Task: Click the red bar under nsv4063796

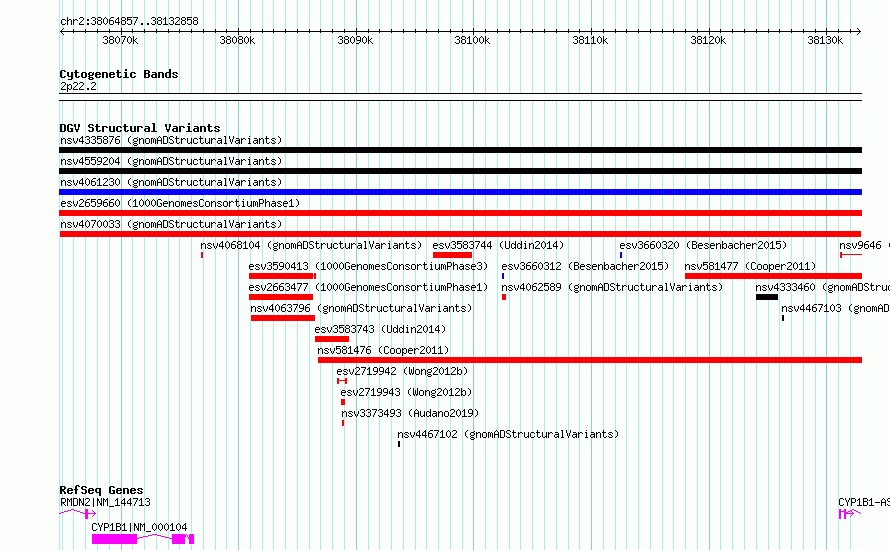Action: tap(283, 318)
